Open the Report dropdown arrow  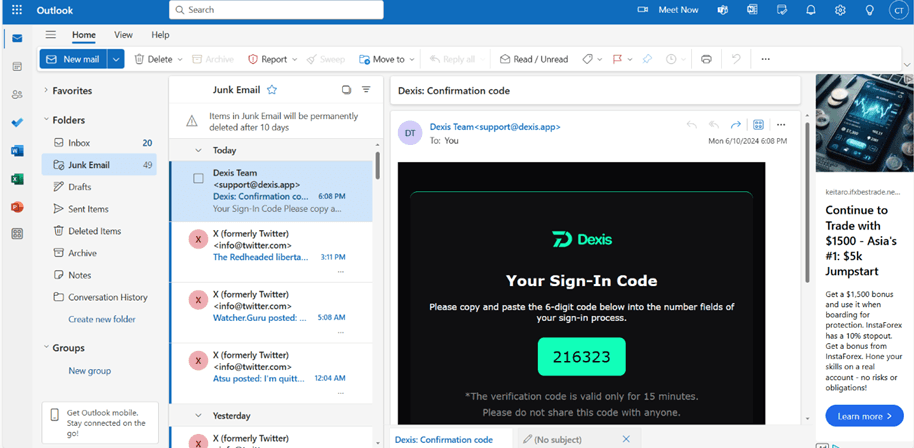(294, 59)
